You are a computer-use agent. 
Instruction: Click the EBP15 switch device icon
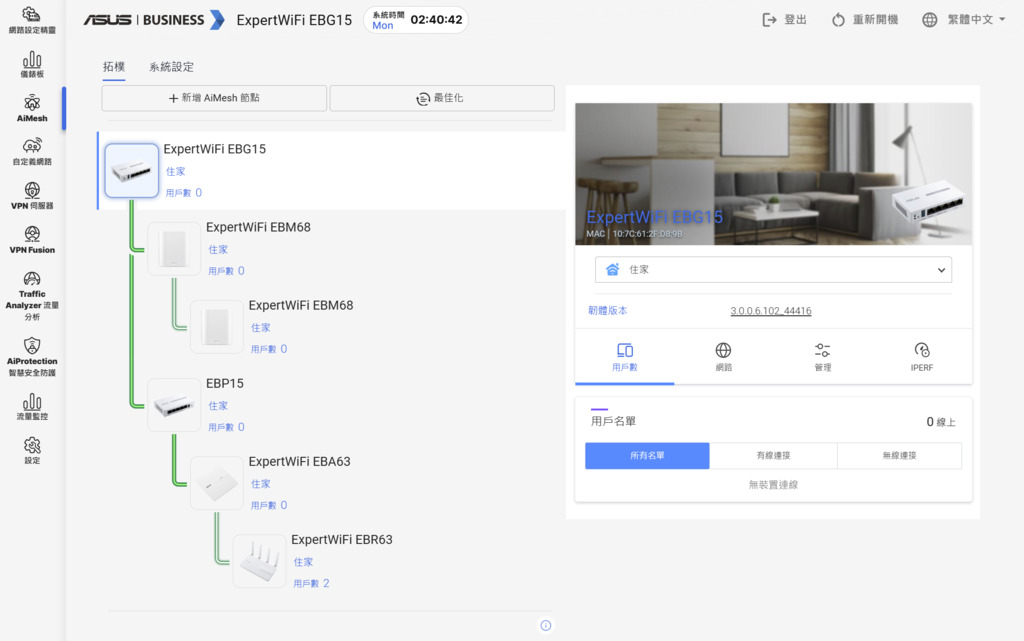tap(174, 405)
